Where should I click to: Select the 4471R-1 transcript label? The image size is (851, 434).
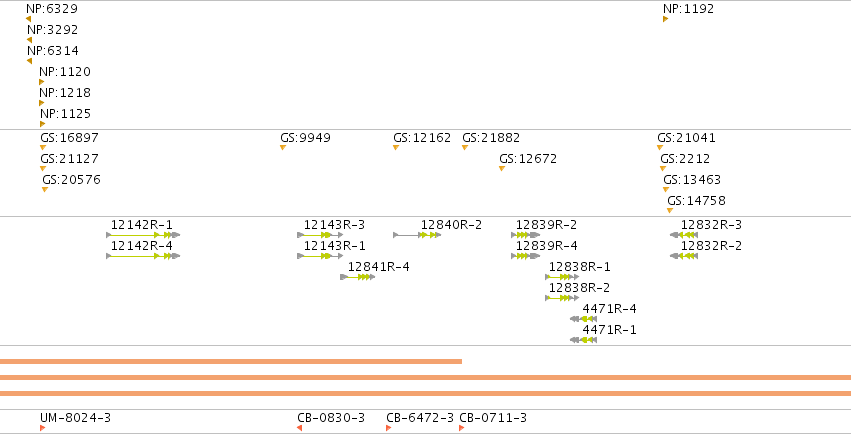point(609,330)
